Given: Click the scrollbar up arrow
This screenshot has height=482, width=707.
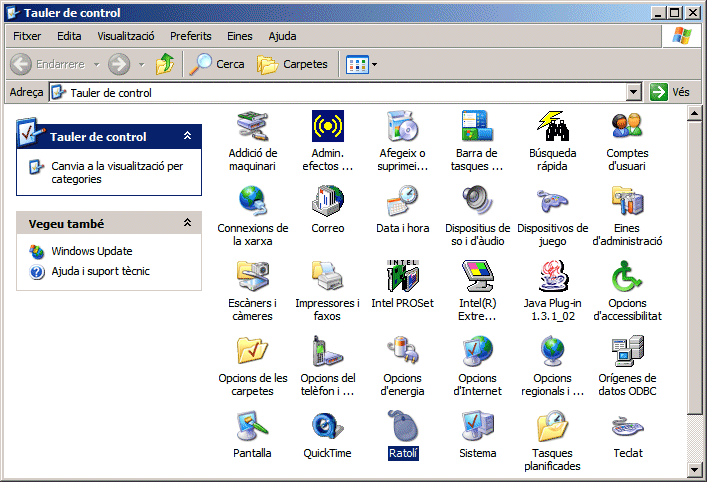Looking at the screenshot, I should click(695, 113).
